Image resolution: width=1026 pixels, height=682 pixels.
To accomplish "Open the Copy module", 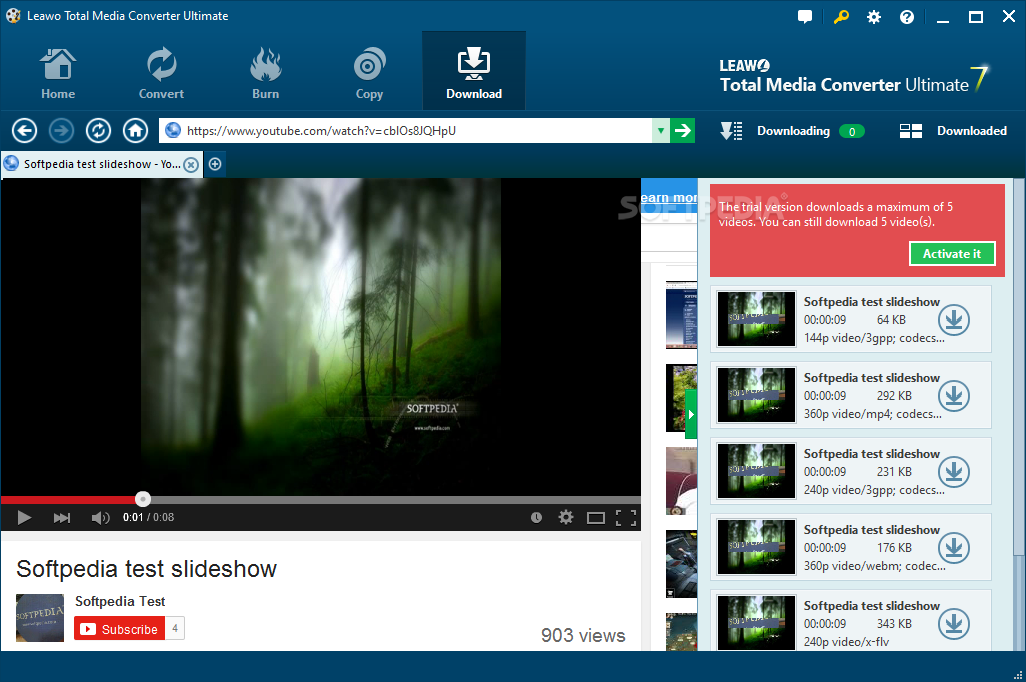I will pos(369,73).
